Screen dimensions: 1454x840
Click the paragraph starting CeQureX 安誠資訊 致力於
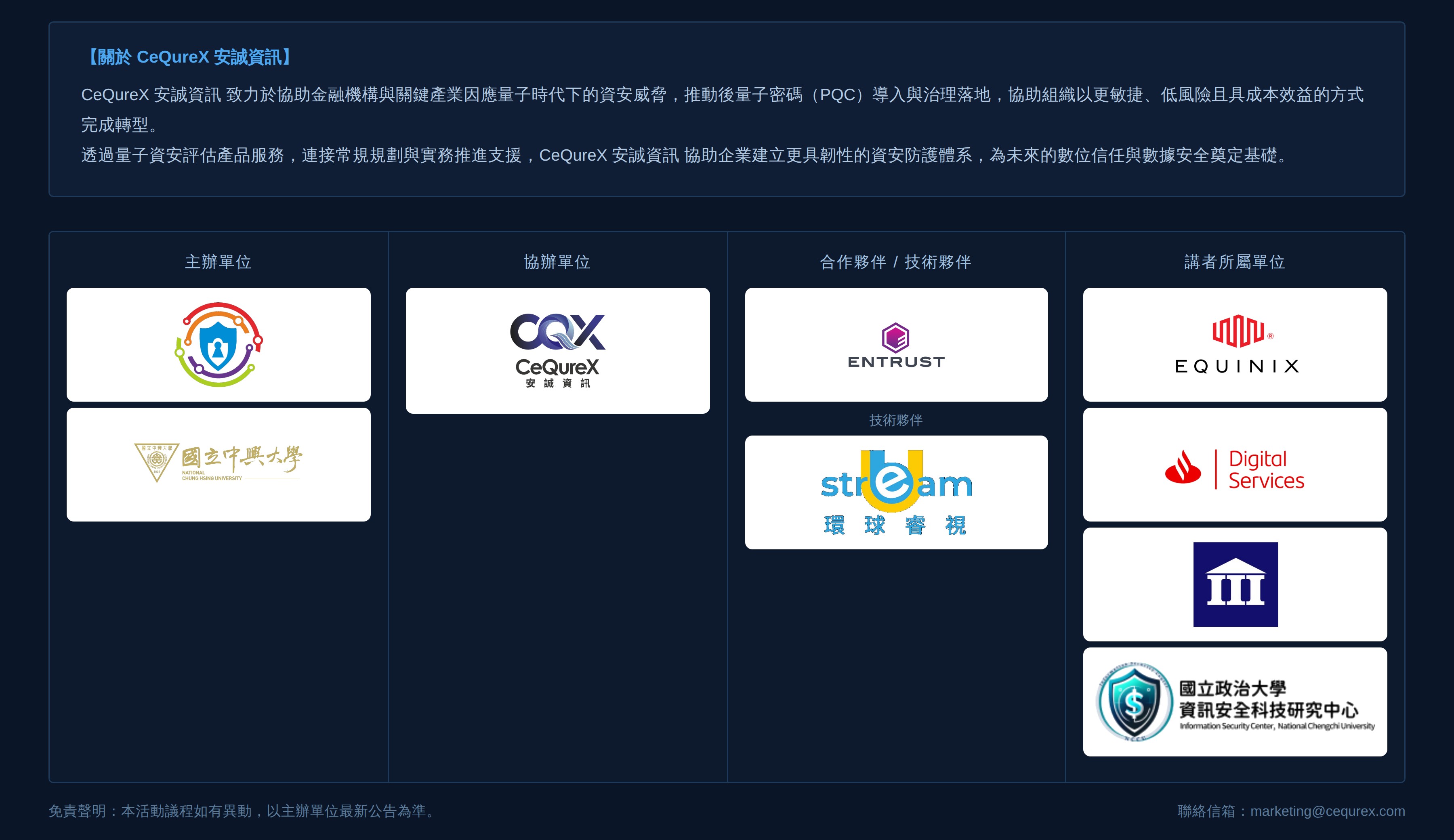tap(723, 109)
